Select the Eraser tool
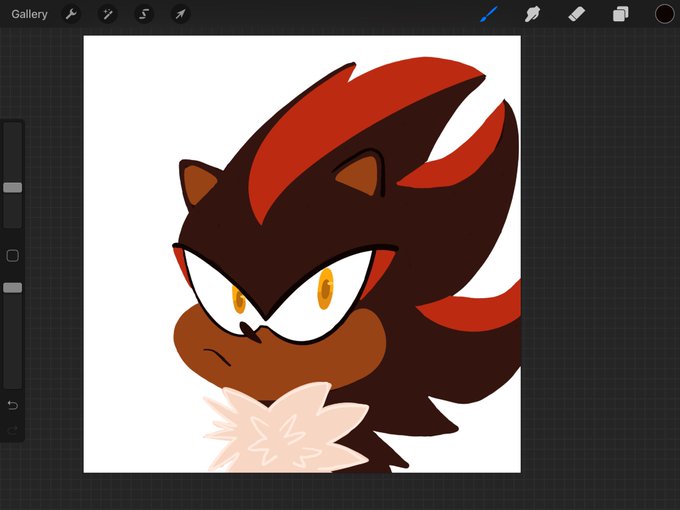 click(576, 14)
